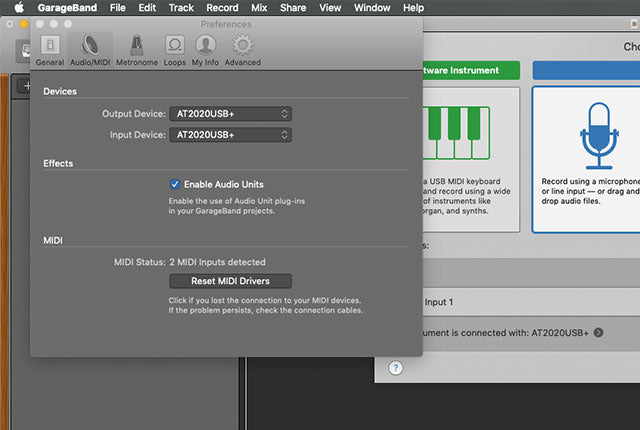Open the Track menu
The width and height of the screenshot is (640, 430).
(181, 7)
